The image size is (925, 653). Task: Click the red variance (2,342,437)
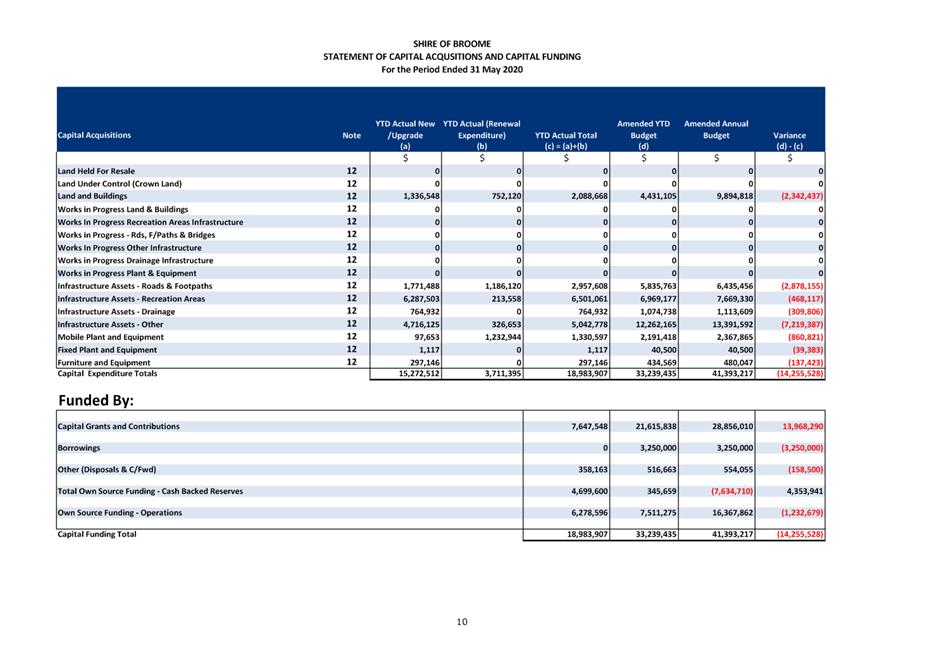pos(802,196)
